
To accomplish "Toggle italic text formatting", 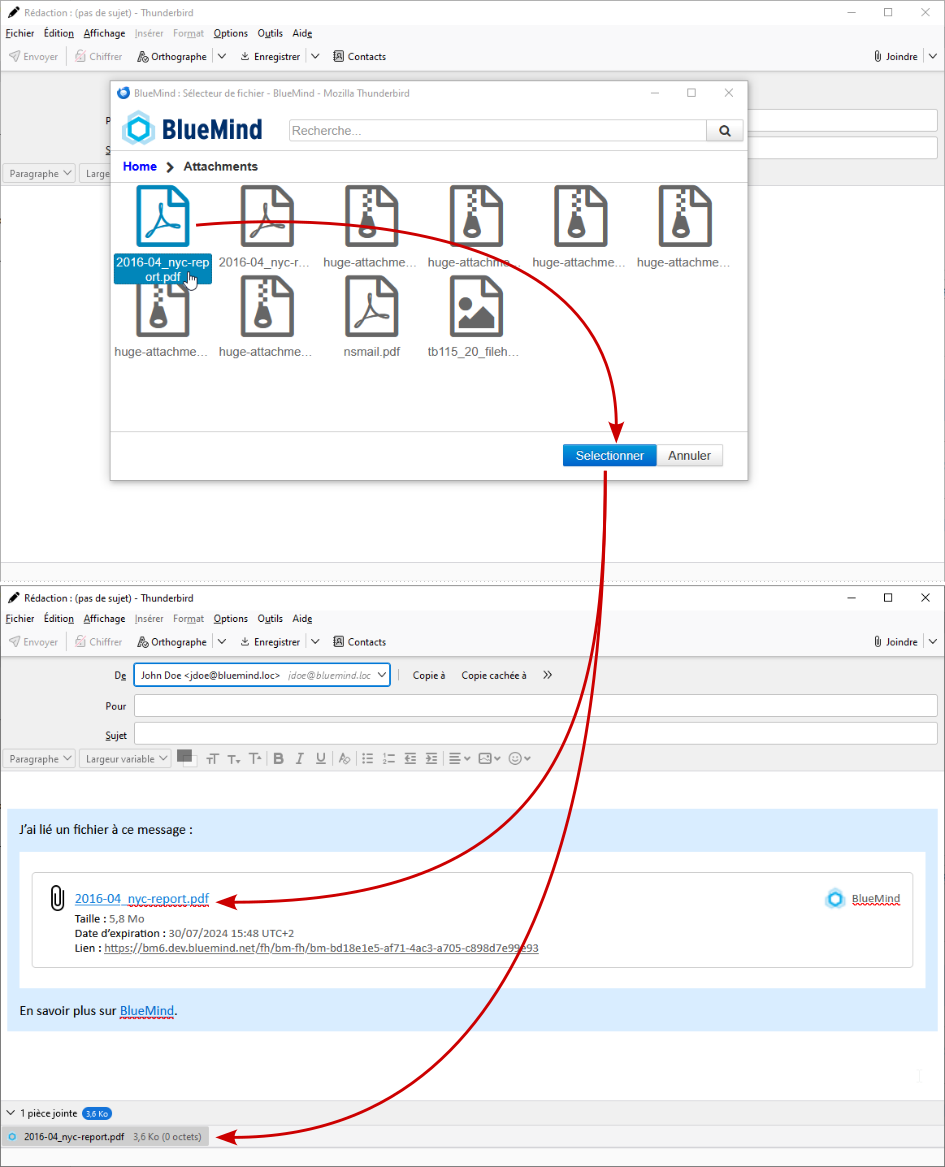I will pos(300,759).
